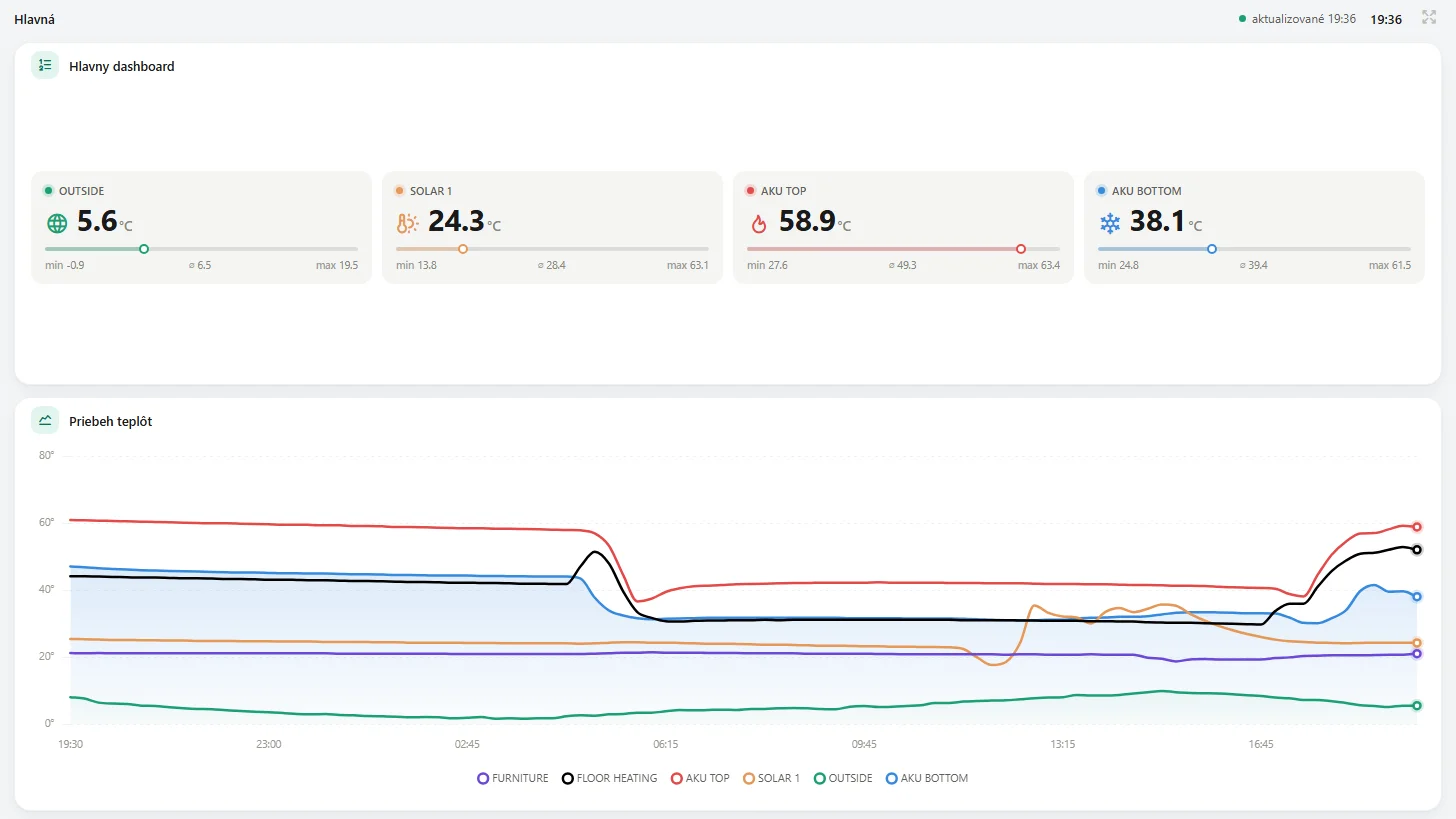
Task: Hide the SOLAR 1 legend series
Action: coord(771,778)
